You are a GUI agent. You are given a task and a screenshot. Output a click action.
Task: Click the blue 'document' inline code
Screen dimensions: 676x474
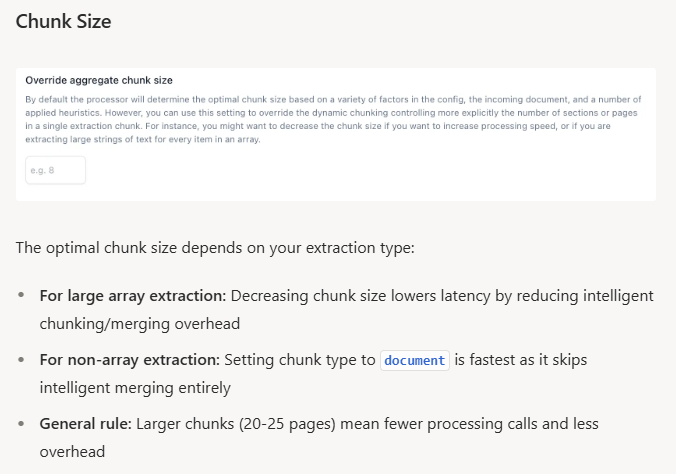pos(415,360)
